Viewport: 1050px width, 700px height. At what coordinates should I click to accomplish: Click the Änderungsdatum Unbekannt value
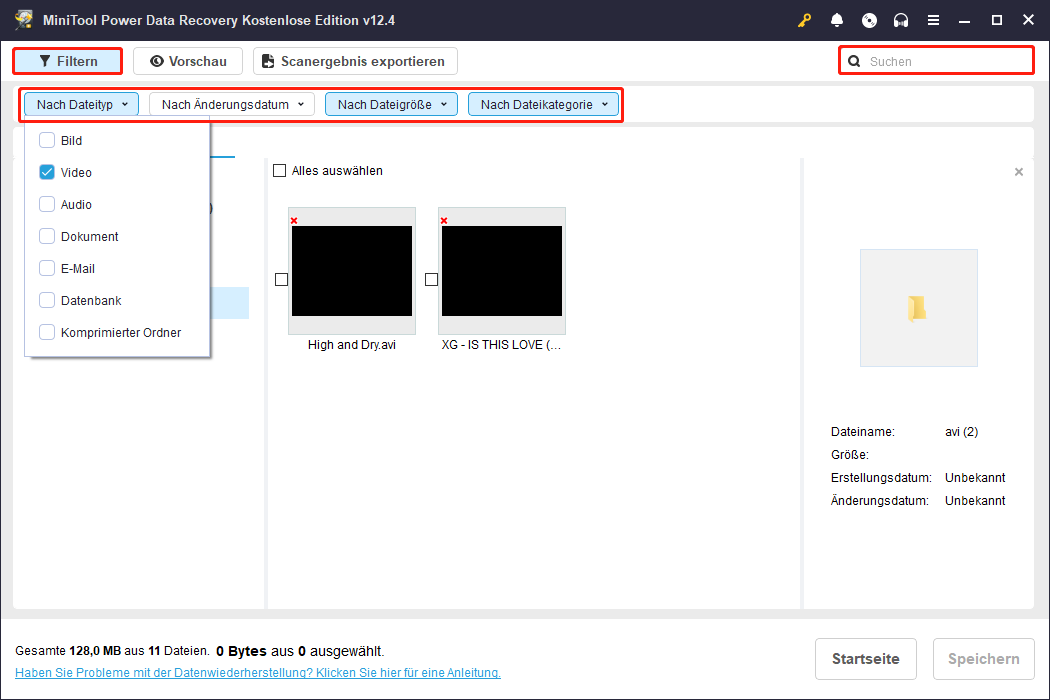(975, 500)
